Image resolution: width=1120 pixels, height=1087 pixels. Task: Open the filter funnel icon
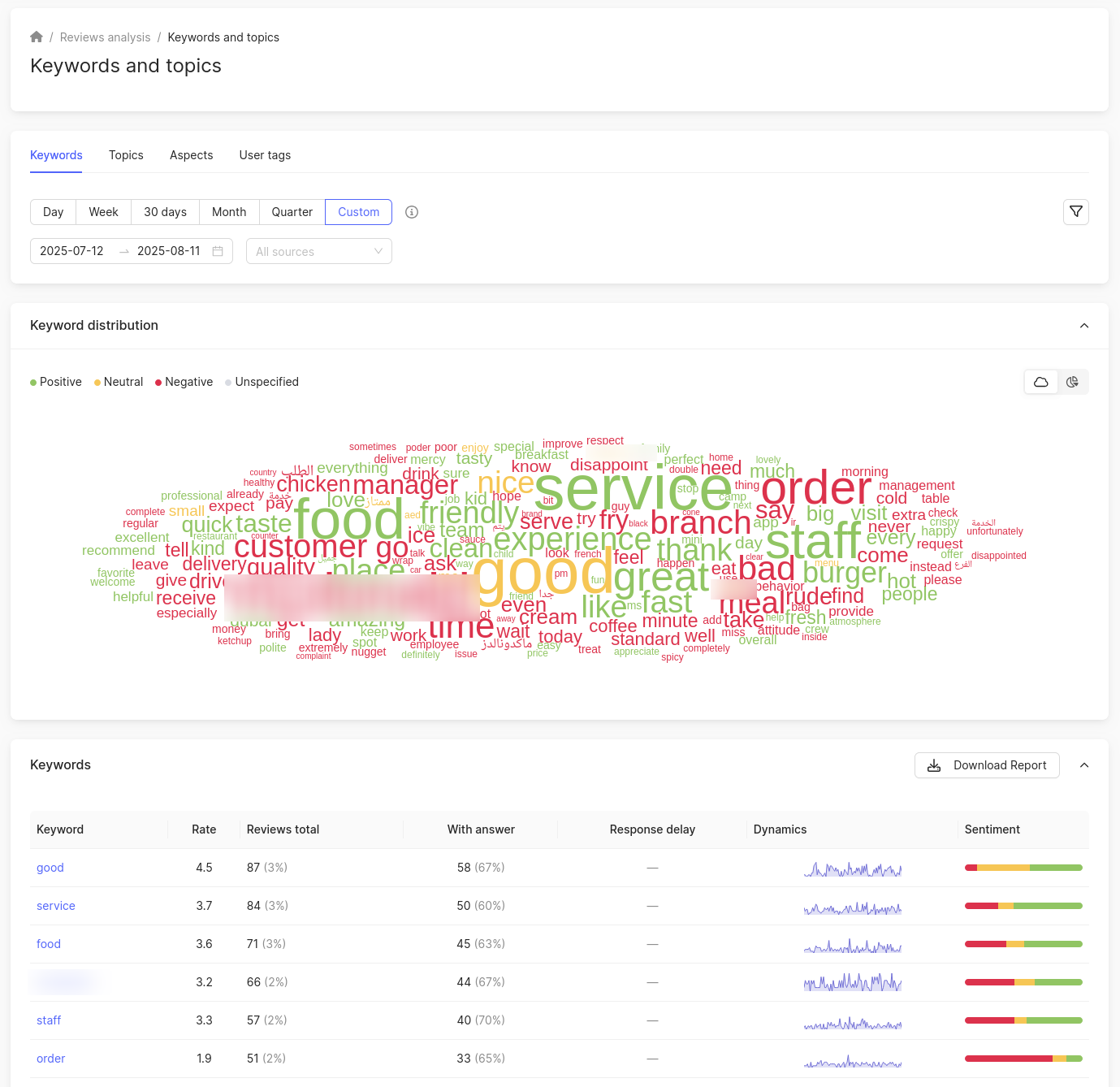[x=1075, y=212]
